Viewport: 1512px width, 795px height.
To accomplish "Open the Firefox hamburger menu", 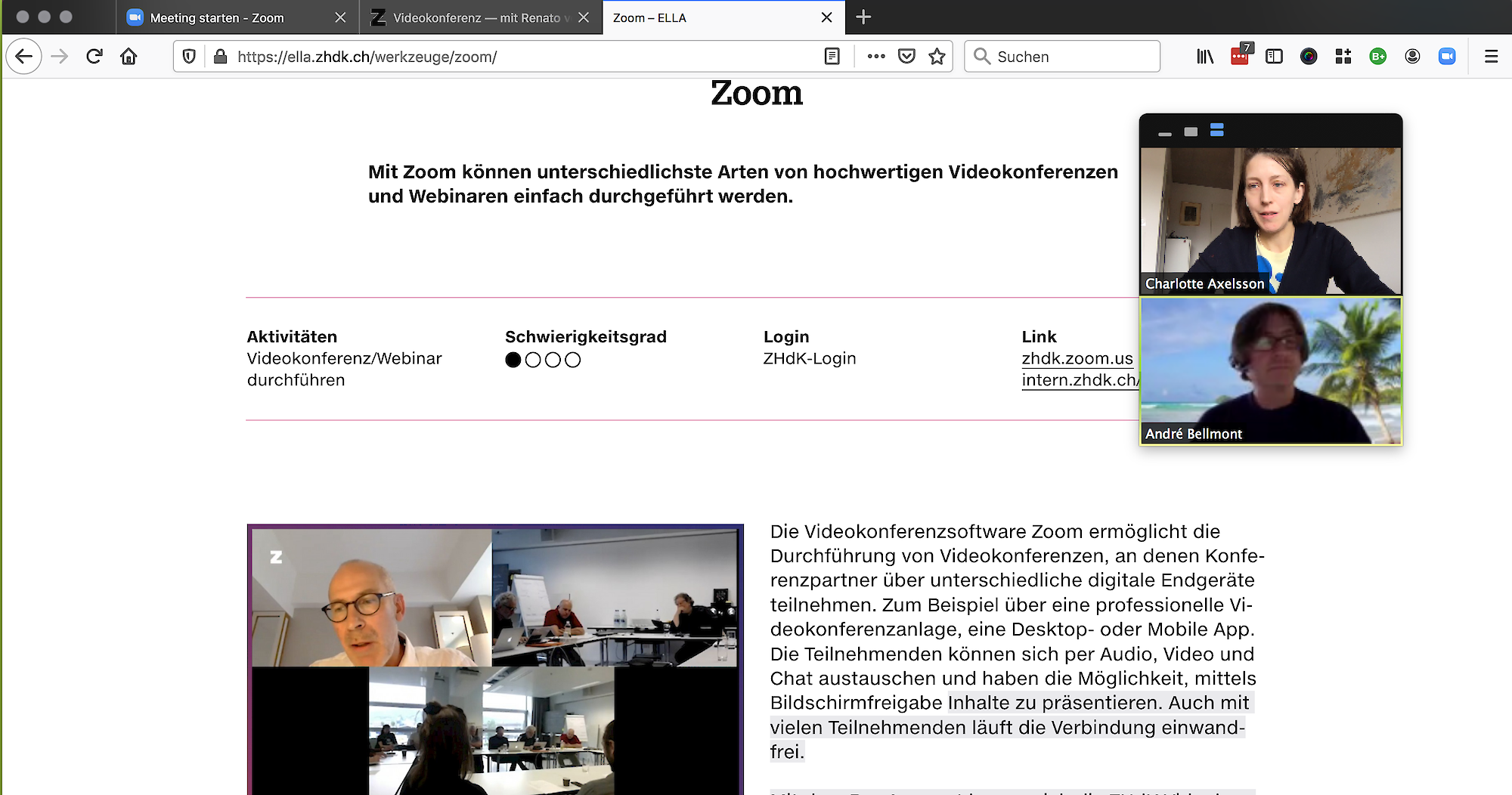I will tap(1491, 57).
